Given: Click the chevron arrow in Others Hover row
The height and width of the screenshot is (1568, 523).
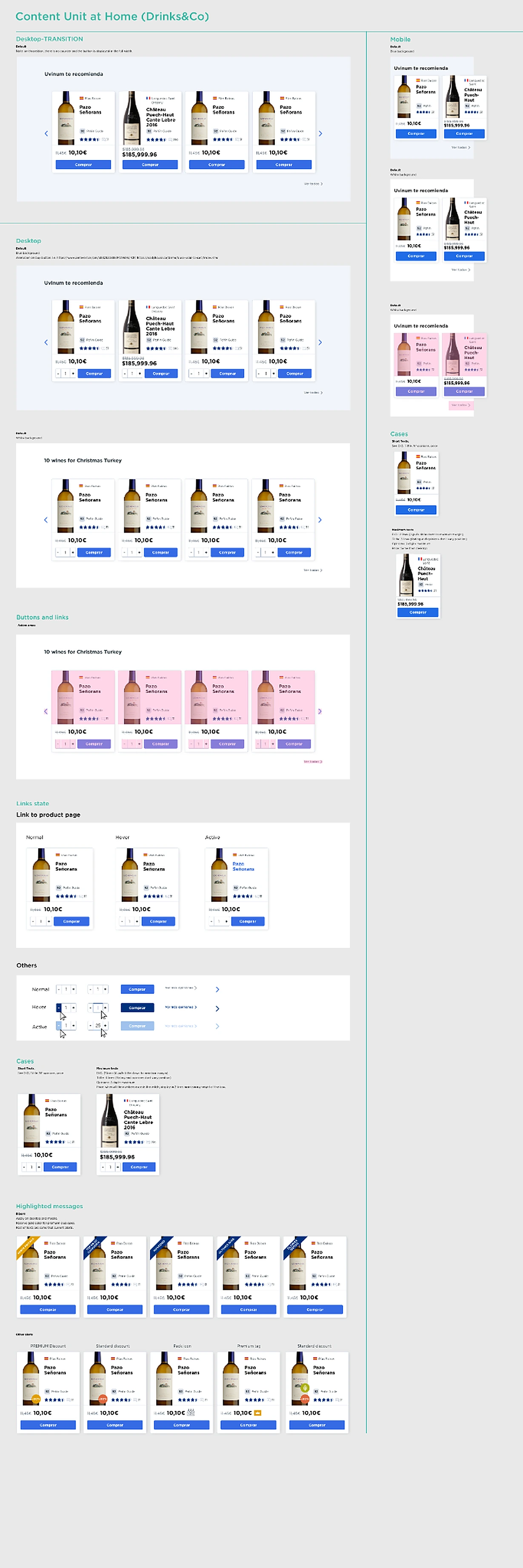Looking at the screenshot, I should click(217, 1008).
